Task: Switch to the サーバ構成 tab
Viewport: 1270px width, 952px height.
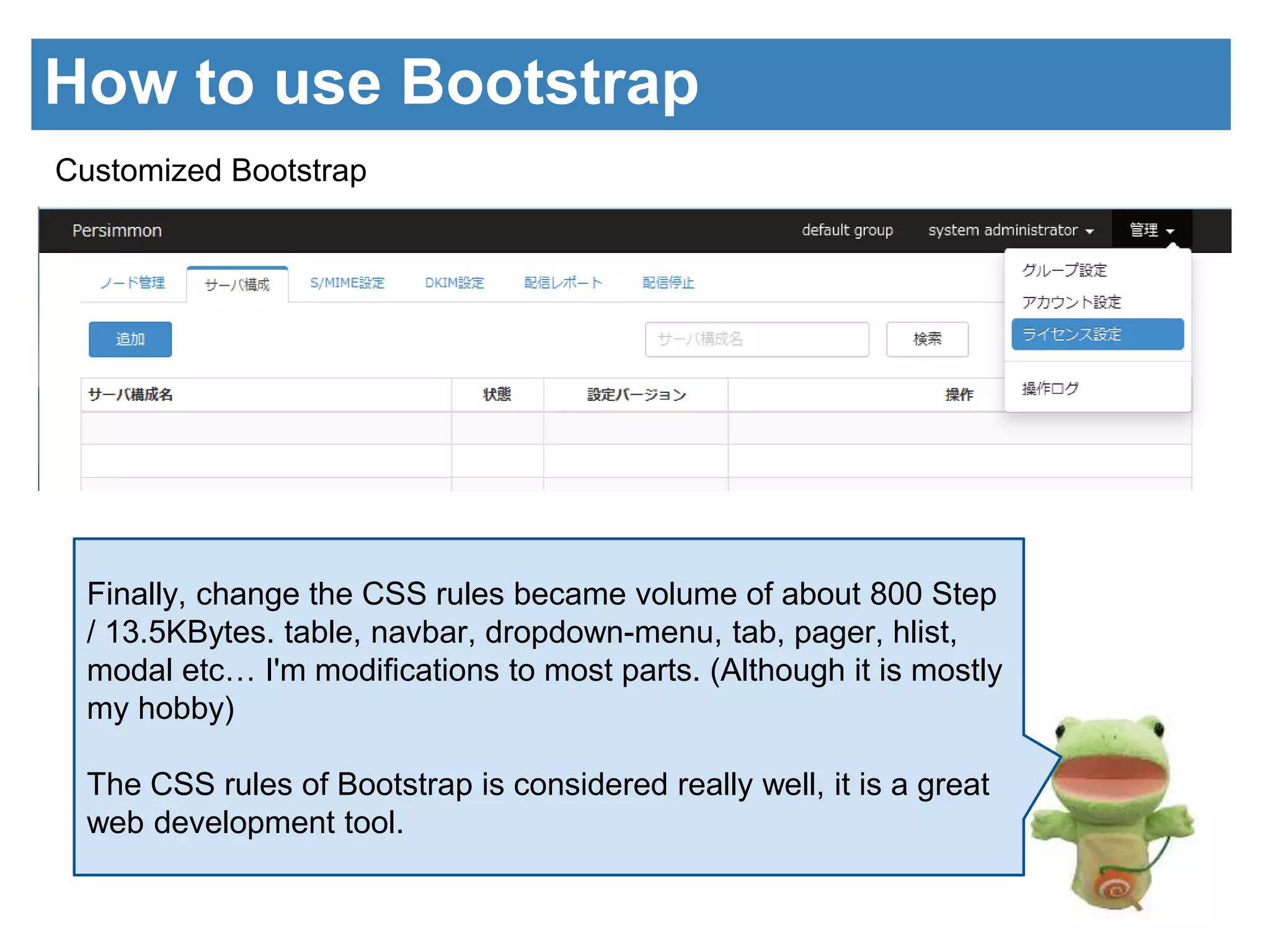Action: coord(238,284)
